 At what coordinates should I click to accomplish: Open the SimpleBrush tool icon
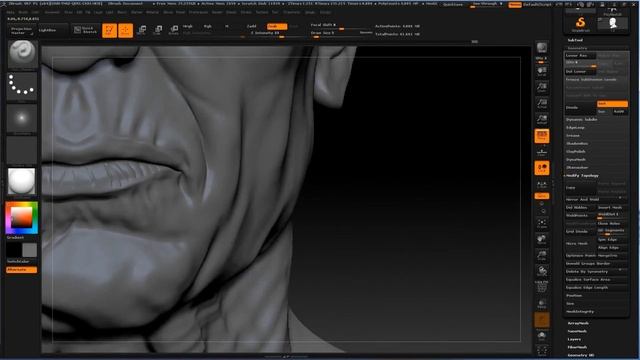pos(580,24)
